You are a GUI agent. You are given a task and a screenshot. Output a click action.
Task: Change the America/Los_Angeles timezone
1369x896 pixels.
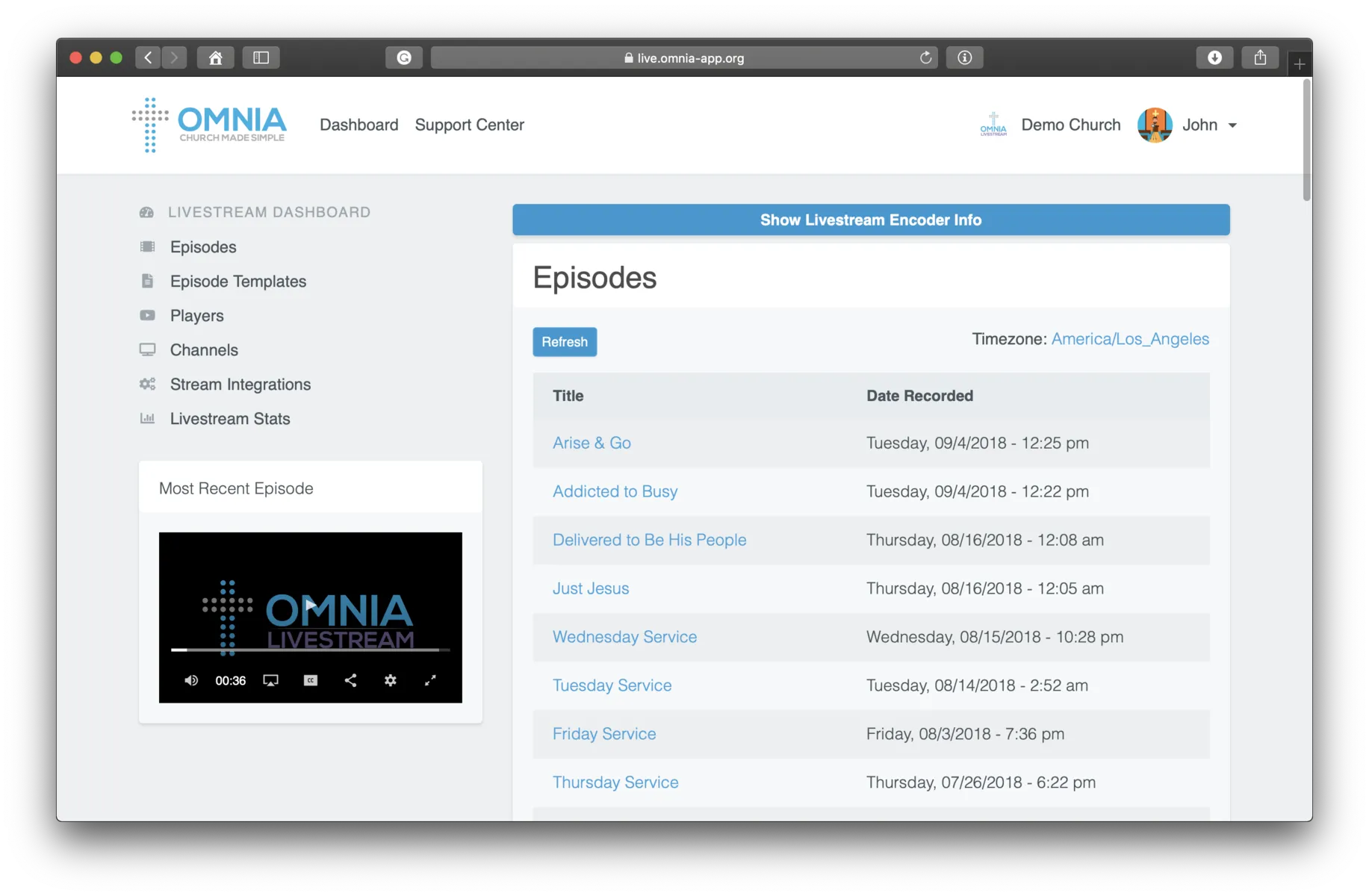click(1129, 339)
